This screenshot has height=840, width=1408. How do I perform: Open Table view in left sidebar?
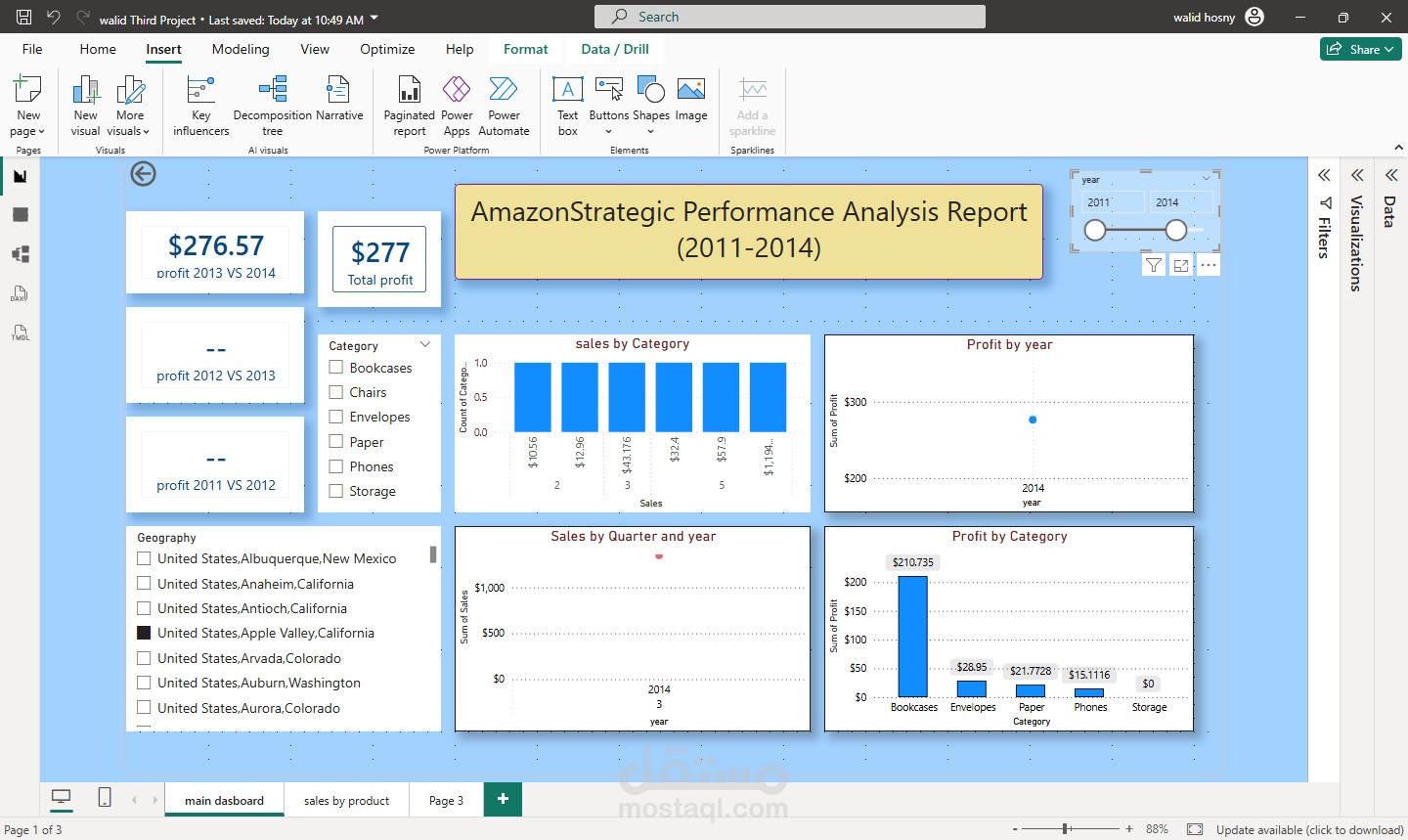[21, 215]
